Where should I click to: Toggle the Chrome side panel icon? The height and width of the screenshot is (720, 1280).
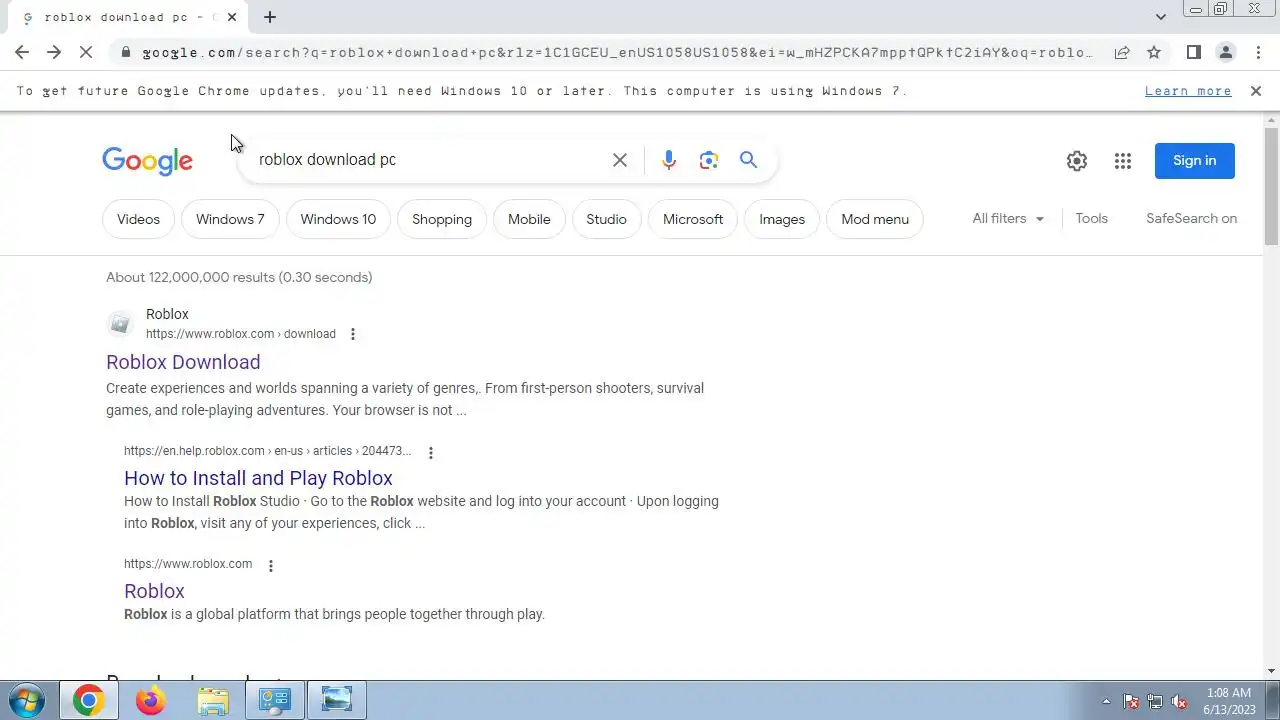1193,52
